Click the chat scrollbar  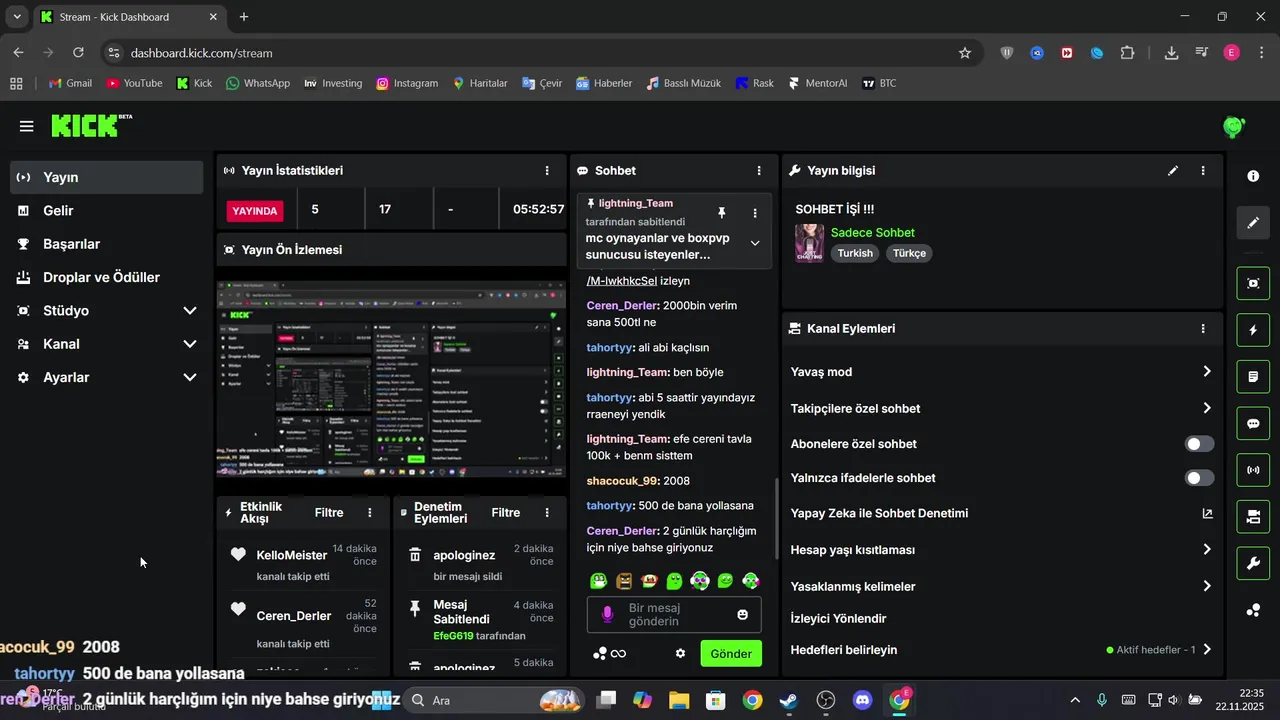(x=776, y=518)
